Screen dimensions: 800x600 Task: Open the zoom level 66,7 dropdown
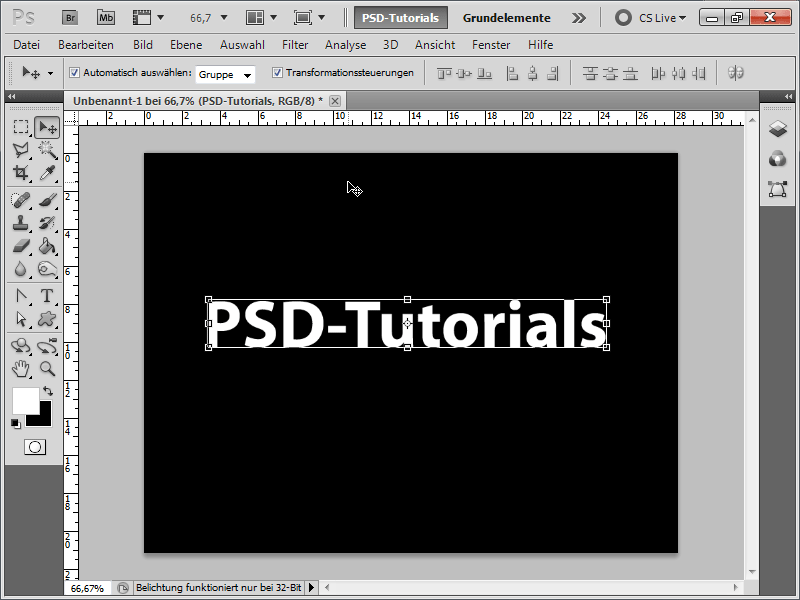pyautogui.click(x=224, y=18)
